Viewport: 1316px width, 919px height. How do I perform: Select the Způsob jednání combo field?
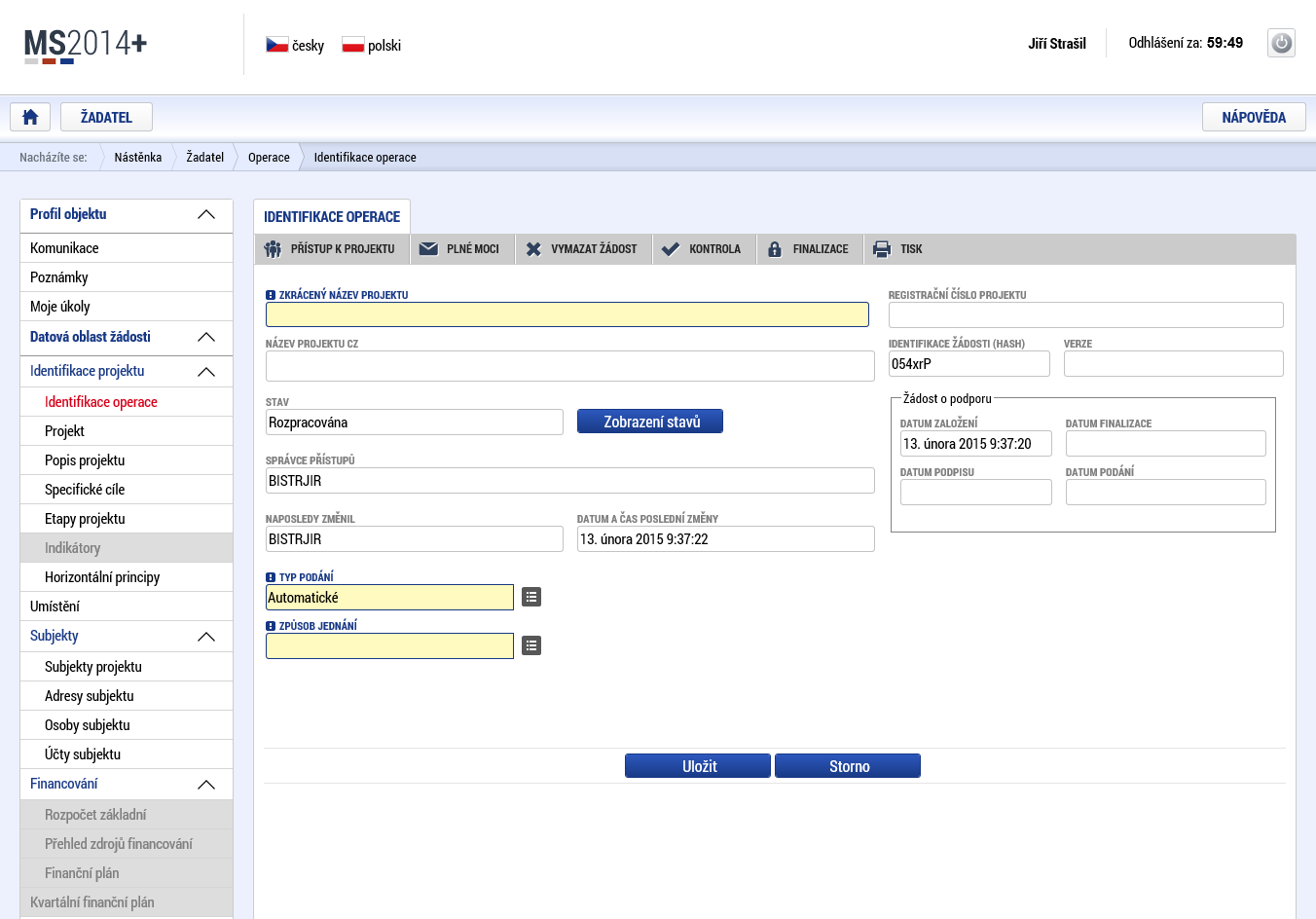click(389, 645)
